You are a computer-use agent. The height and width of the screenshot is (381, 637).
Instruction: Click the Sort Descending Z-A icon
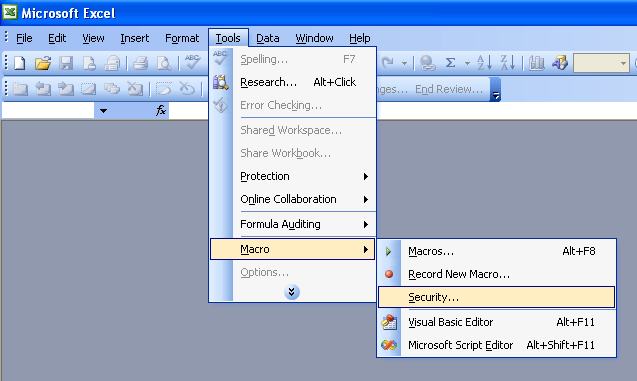click(508, 63)
